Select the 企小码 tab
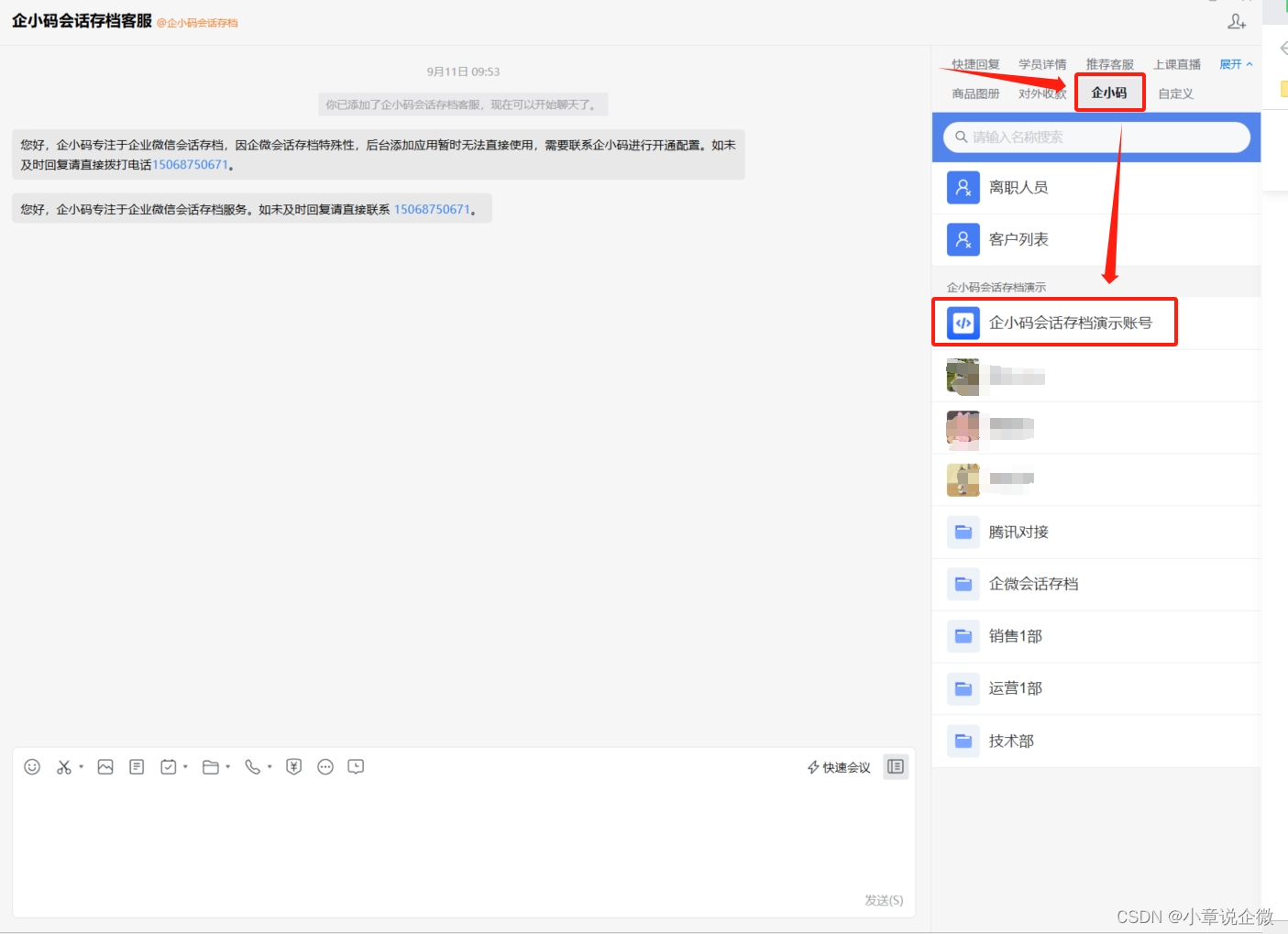 point(1109,93)
